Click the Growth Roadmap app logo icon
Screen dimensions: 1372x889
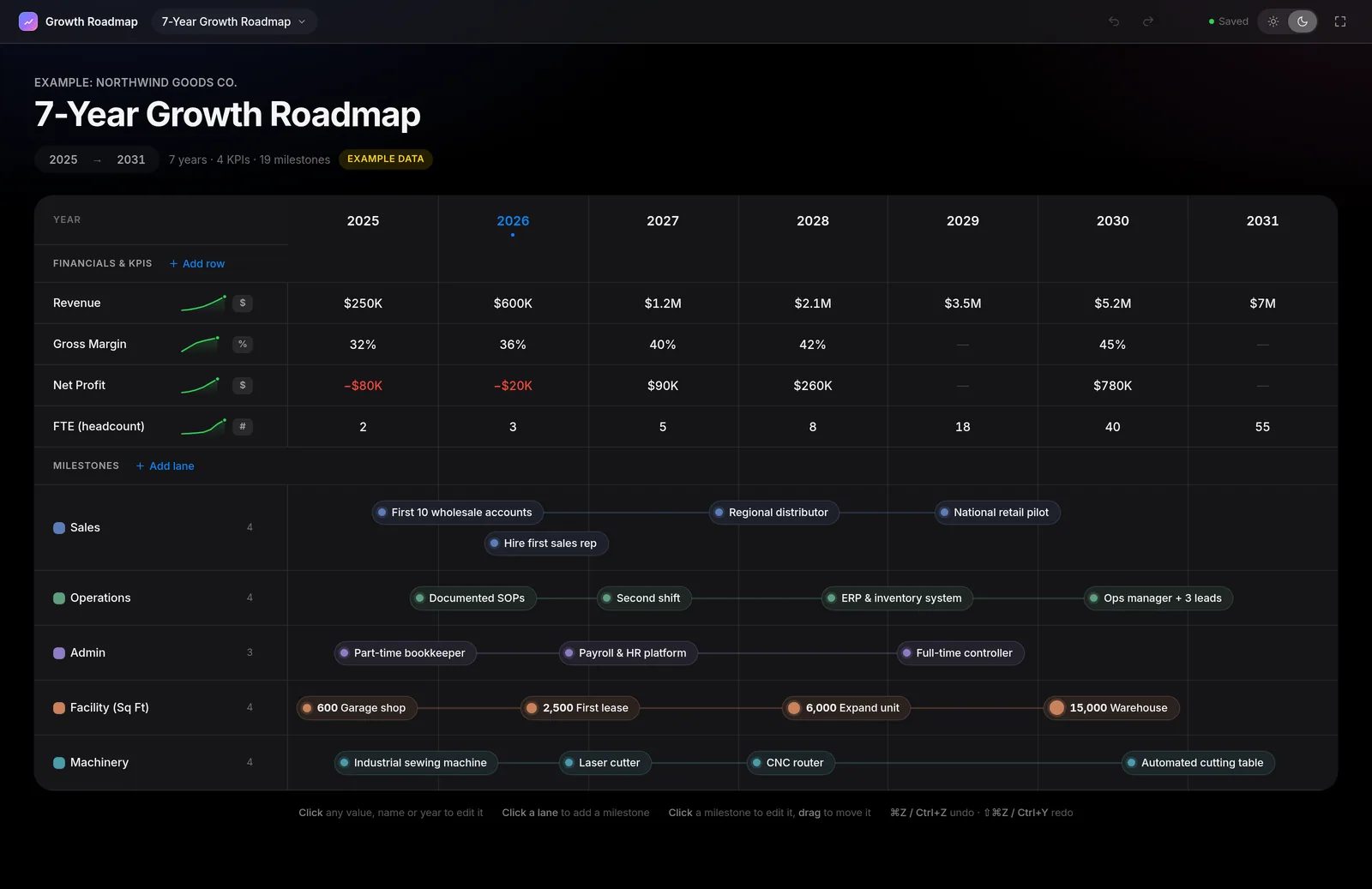coord(28,21)
